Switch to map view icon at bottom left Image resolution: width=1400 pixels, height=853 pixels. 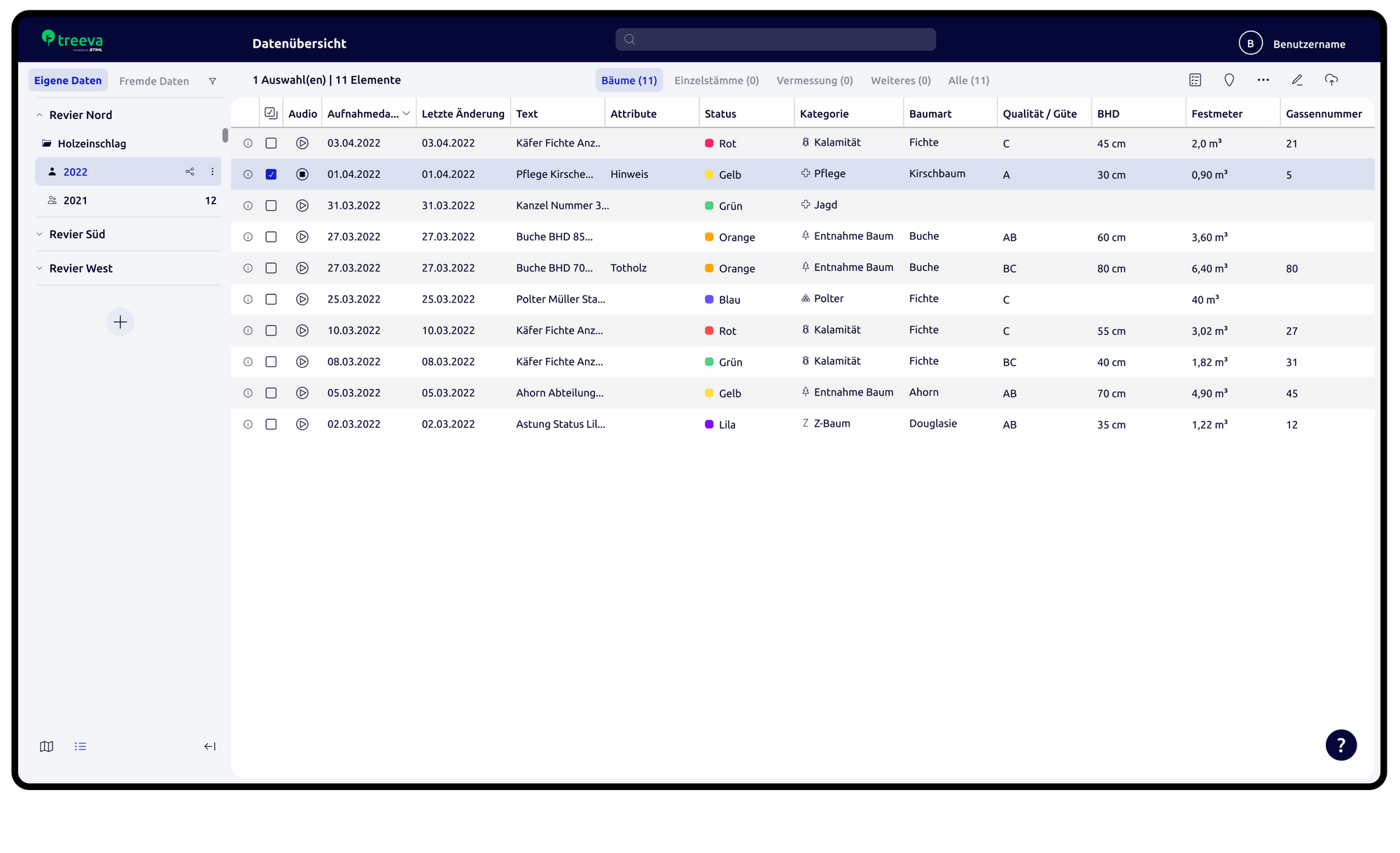point(47,747)
